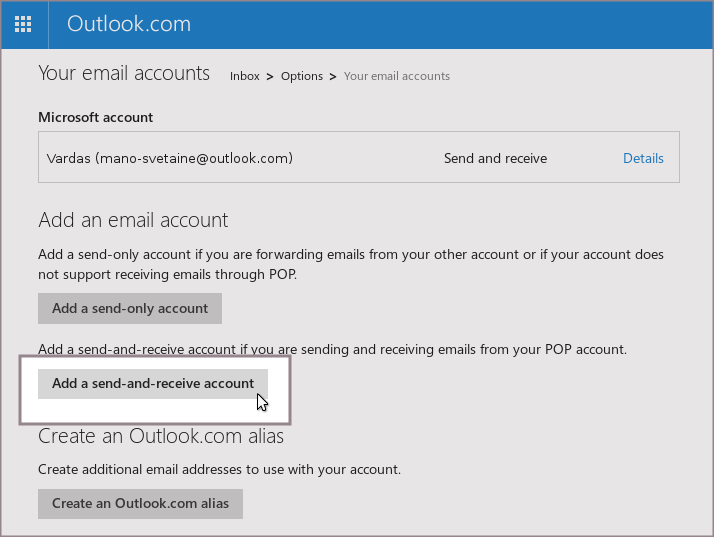The image size is (714, 537).
Task: Click 'Add a send-and-receive account' button
Action: point(153,383)
